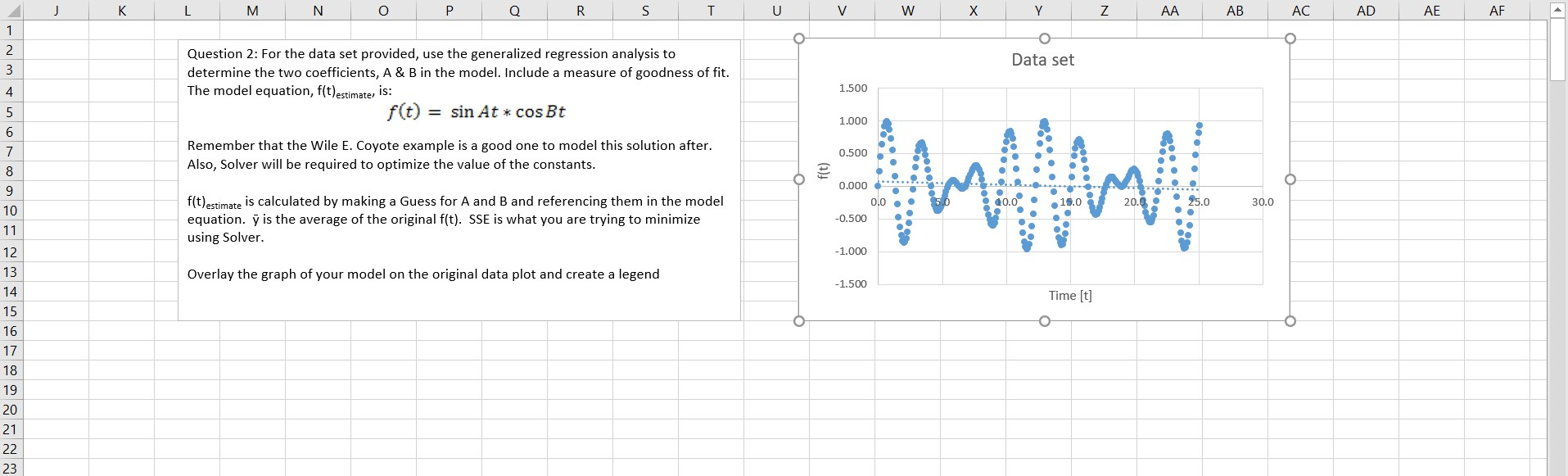Click the 'Data set' chart title
Screen dimensions: 1568x476
pos(1042,60)
